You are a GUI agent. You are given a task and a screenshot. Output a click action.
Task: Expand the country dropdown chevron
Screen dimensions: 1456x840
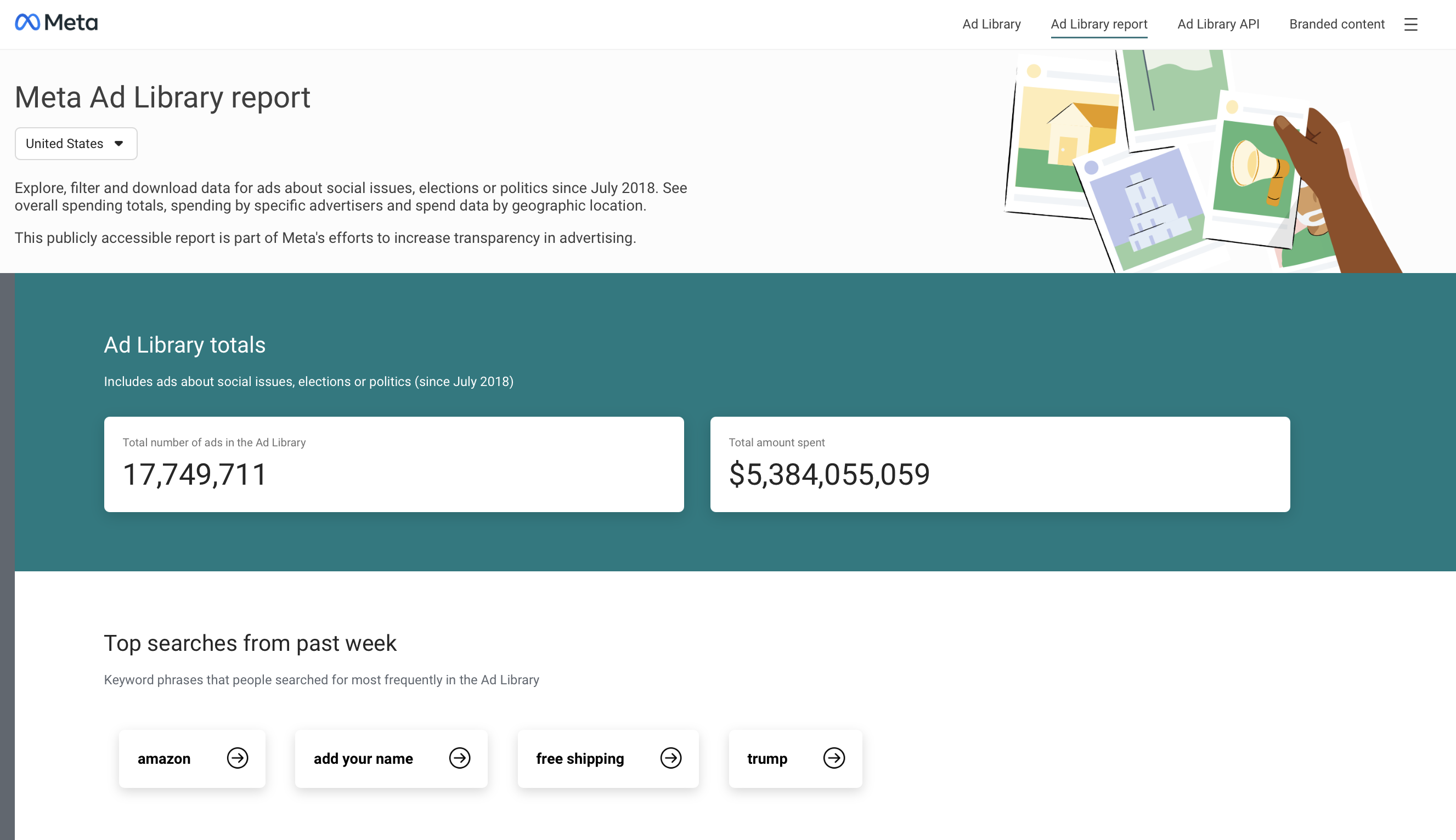pos(118,143)
